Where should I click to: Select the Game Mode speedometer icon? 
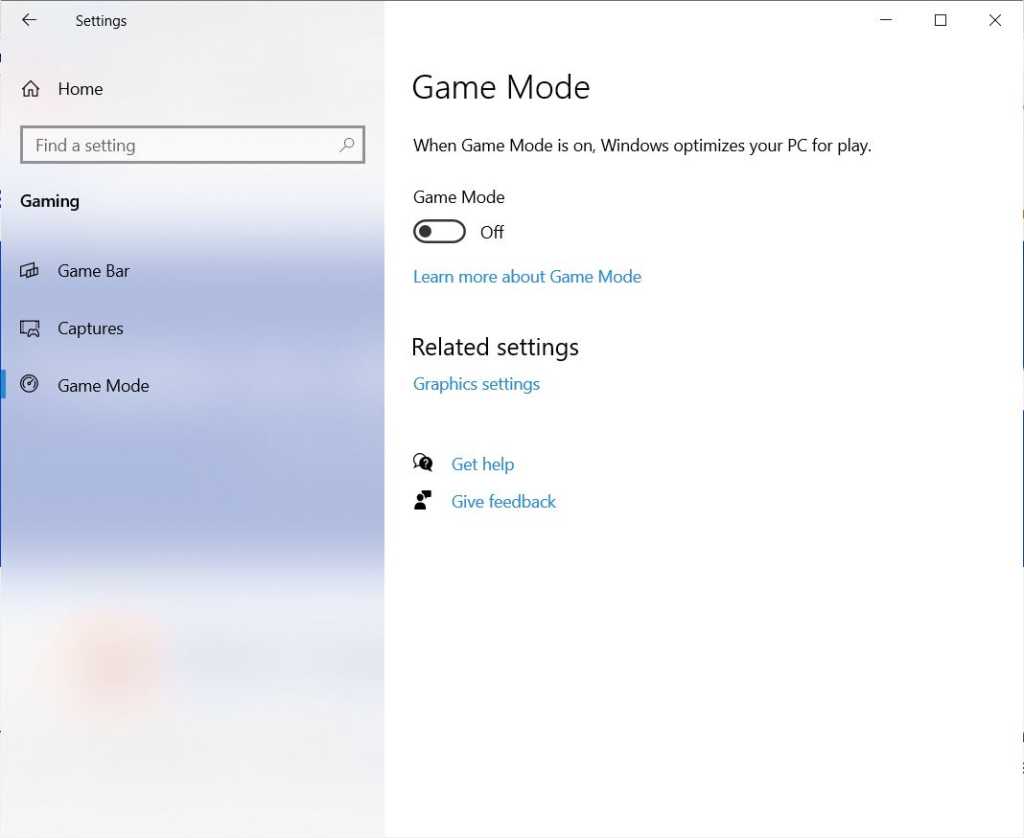(x=29, y=384)
